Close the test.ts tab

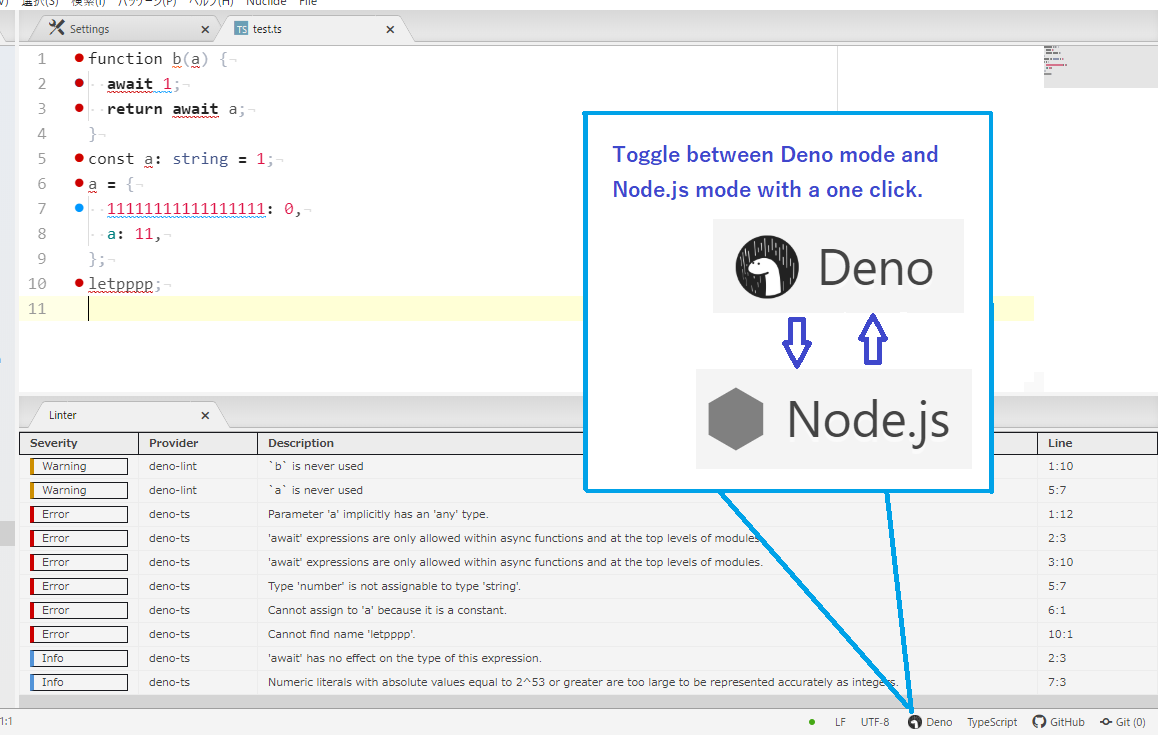click(x=390, y=30)
